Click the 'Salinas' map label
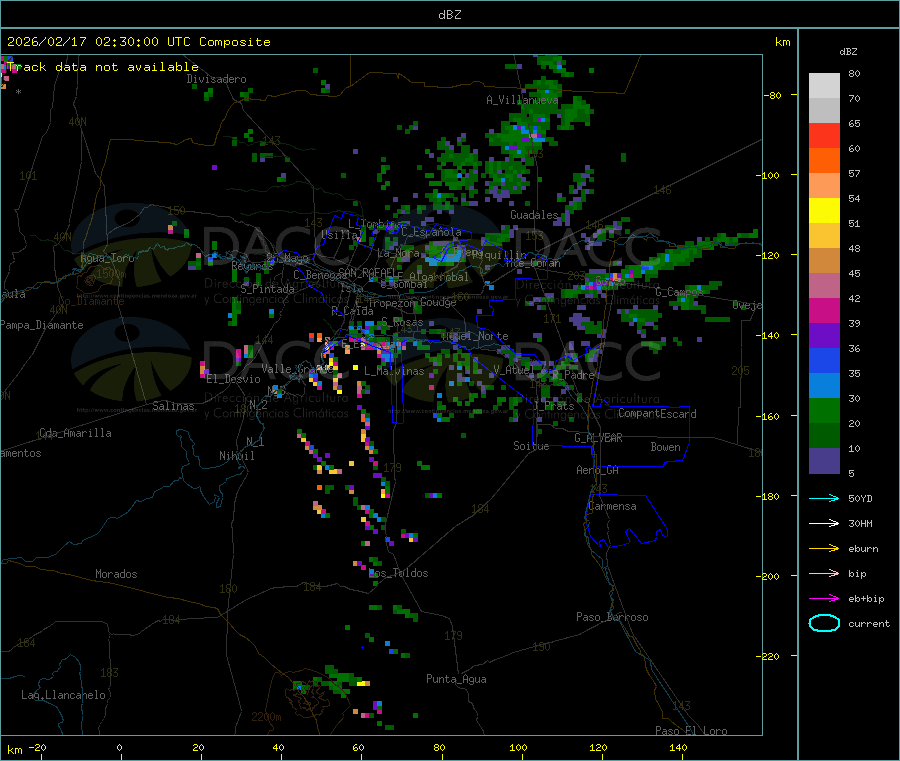The height and width of the screenshot is (761, 900). click(173, 406)
